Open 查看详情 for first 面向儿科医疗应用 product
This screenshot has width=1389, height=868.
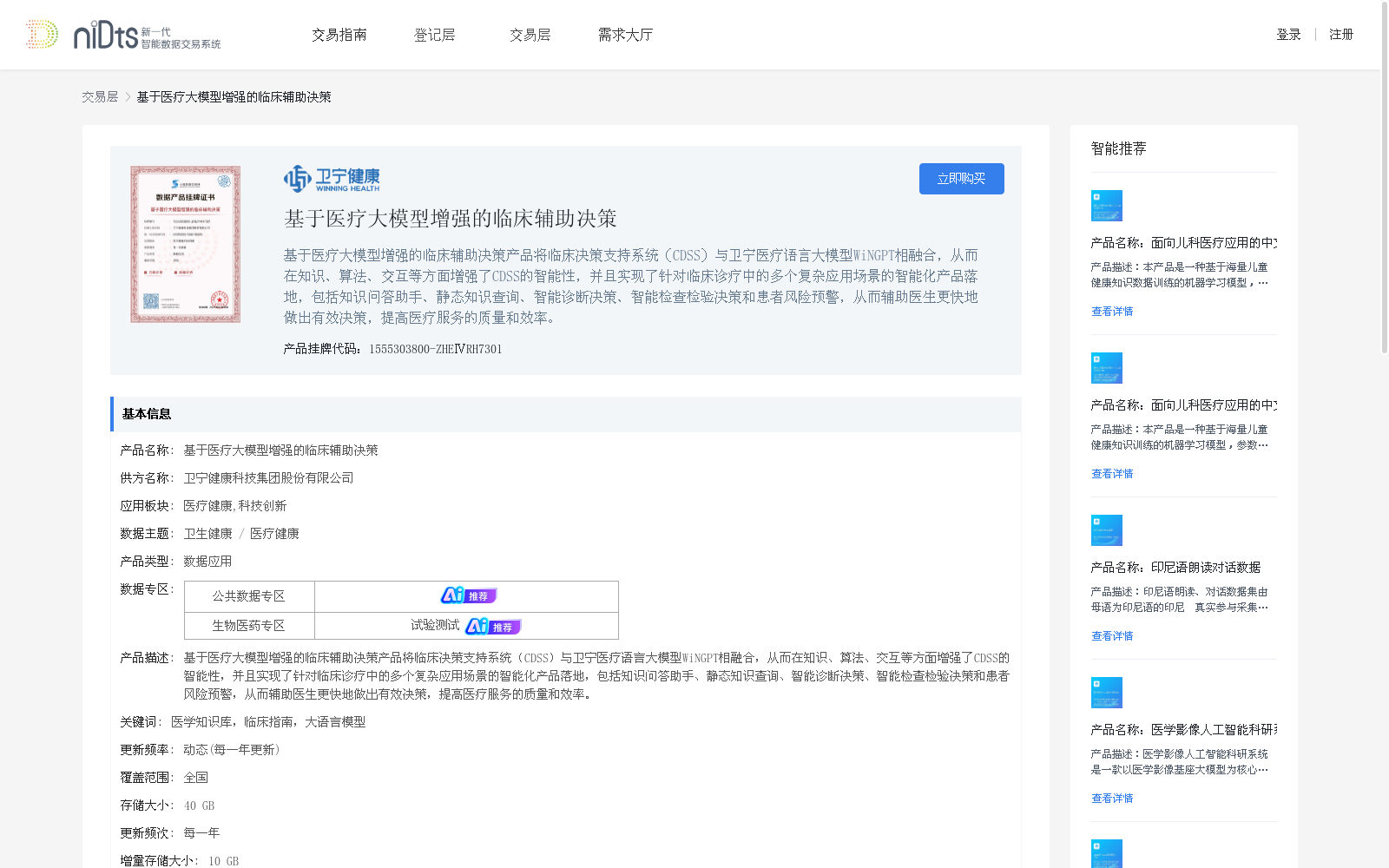pyautogui.click(x=1112, y=312)
